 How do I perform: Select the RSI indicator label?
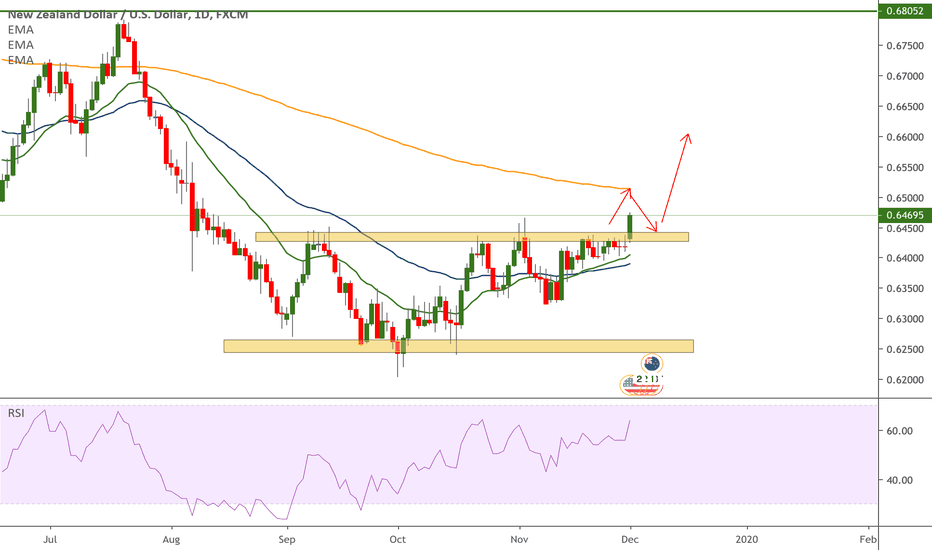[17, 413]
